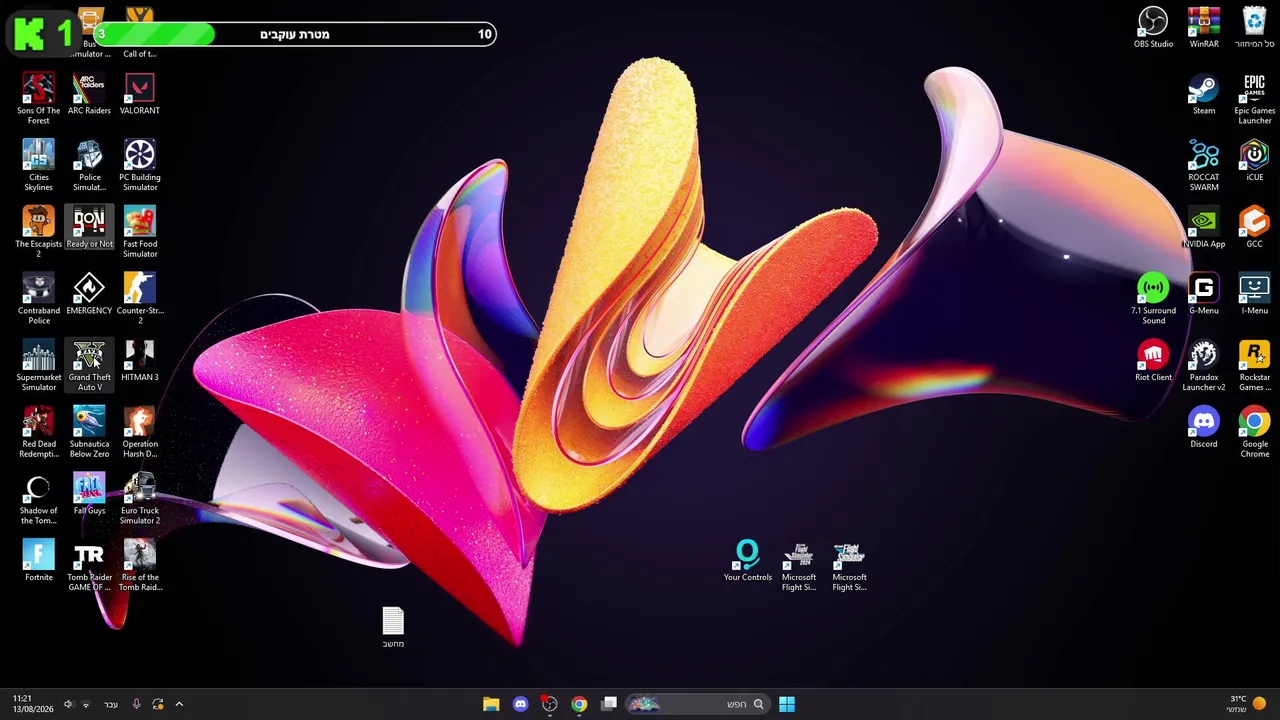Open the ROCCAT SWARM shortcut
Screen dimensions: 1280x720
pyautogui.click(x=1204, y=165)
